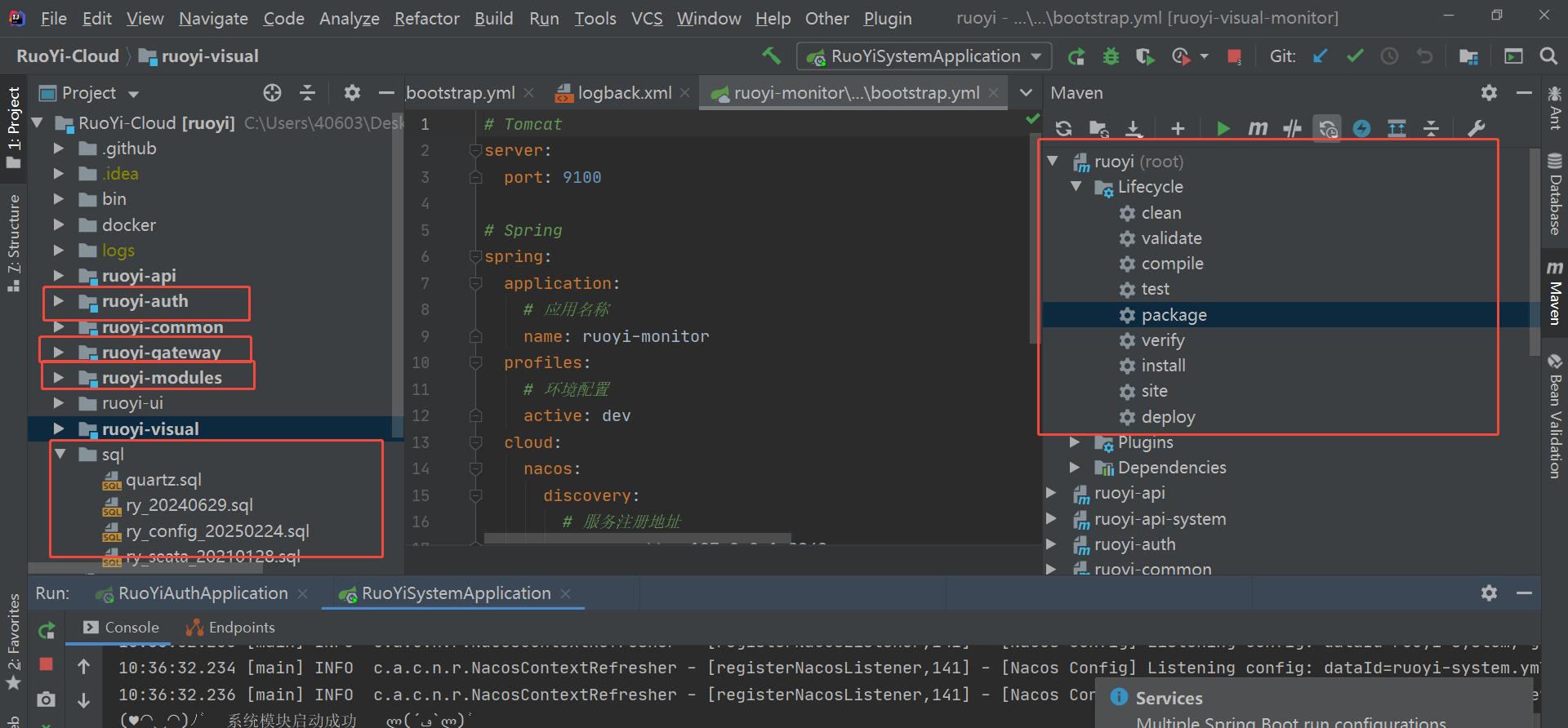The width and height of the screenshot is (1568, 728).
Task: Open Project panel gear settings
Action: click(352, 93)
